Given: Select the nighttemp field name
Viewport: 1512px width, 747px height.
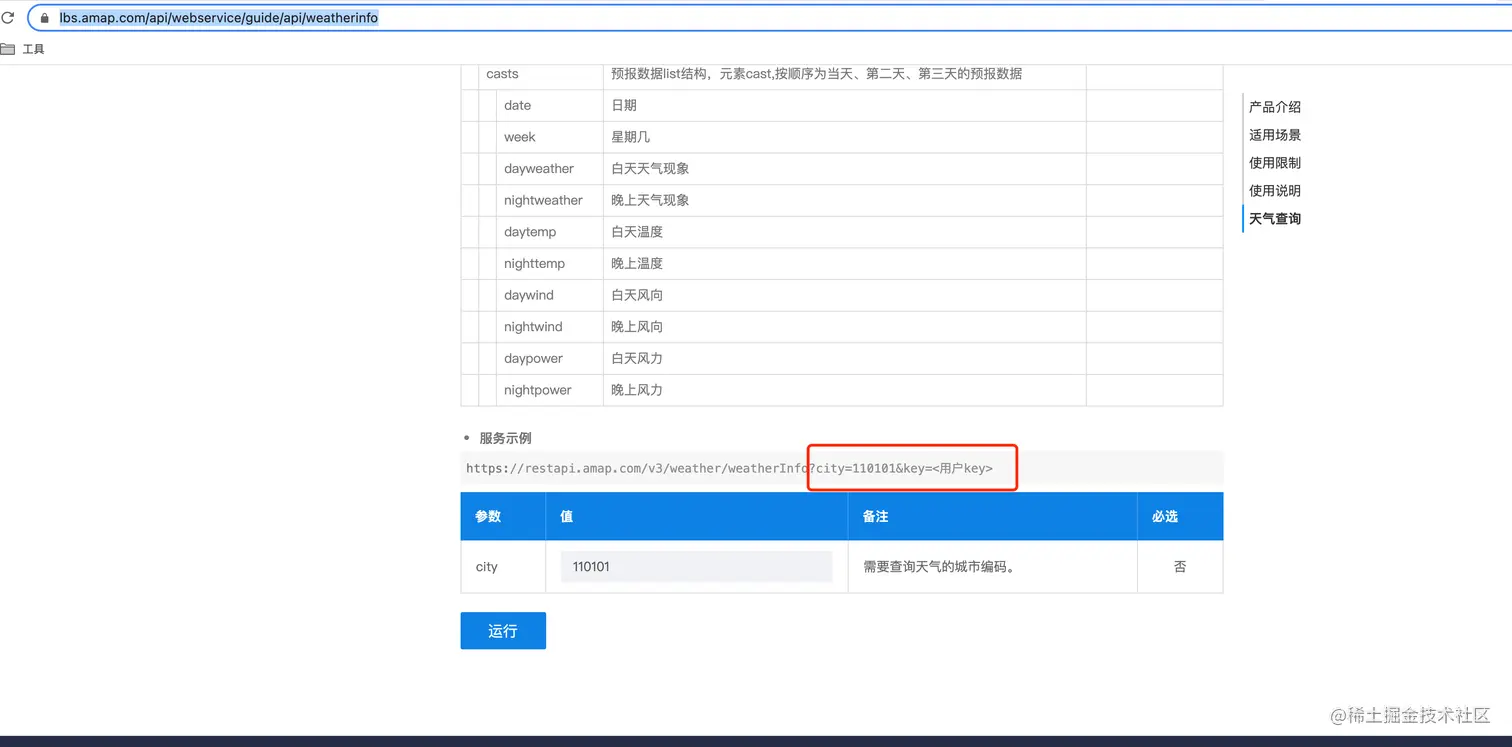Looking at the screenshot, I should pyautogui.click(x=534, y=264).
